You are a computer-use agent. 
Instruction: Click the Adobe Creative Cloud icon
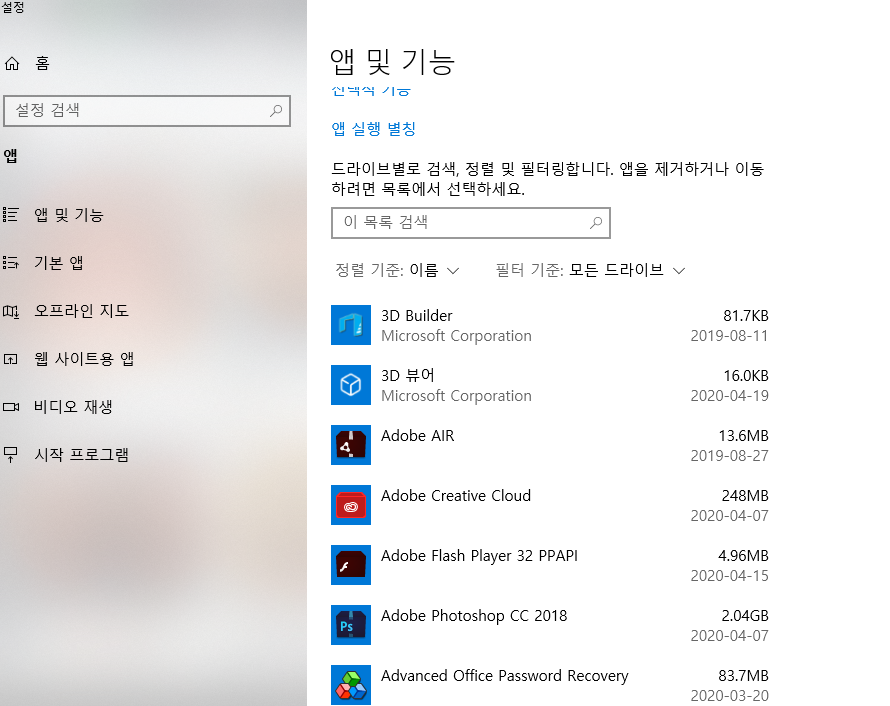point(351,505)
